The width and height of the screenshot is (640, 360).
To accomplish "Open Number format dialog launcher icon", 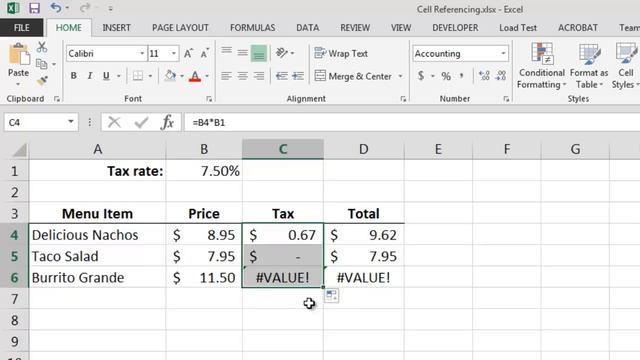I will click(x=506, y=99).
